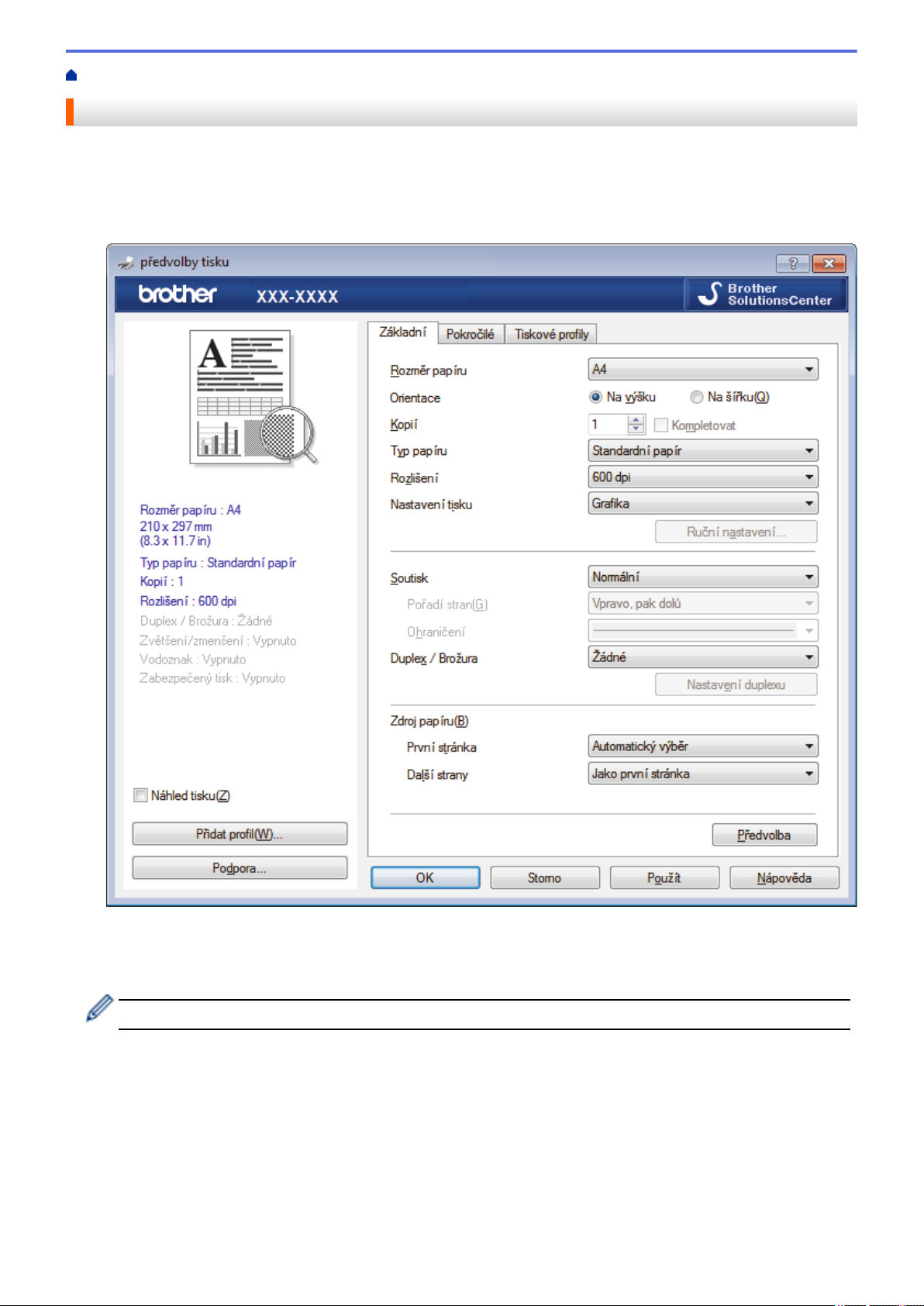
Task: Click the summary text 'Zabezpečený tisk : Vypnuto'
Action: (x=212, y=678)
